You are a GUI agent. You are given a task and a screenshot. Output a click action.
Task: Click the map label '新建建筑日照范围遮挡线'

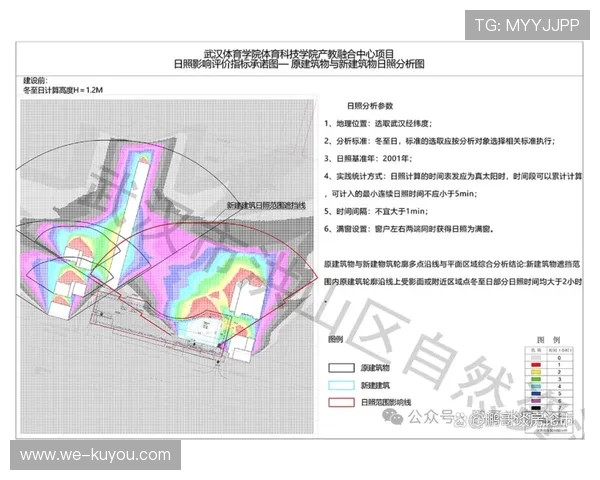coord(266,206)
